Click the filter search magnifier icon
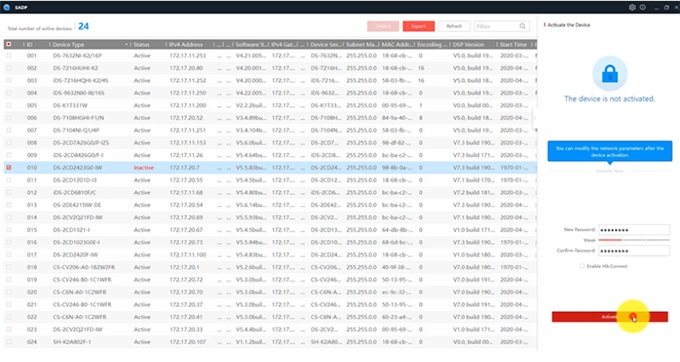The height and width of the screenshot is (362, 680). [x=523, y=26]
